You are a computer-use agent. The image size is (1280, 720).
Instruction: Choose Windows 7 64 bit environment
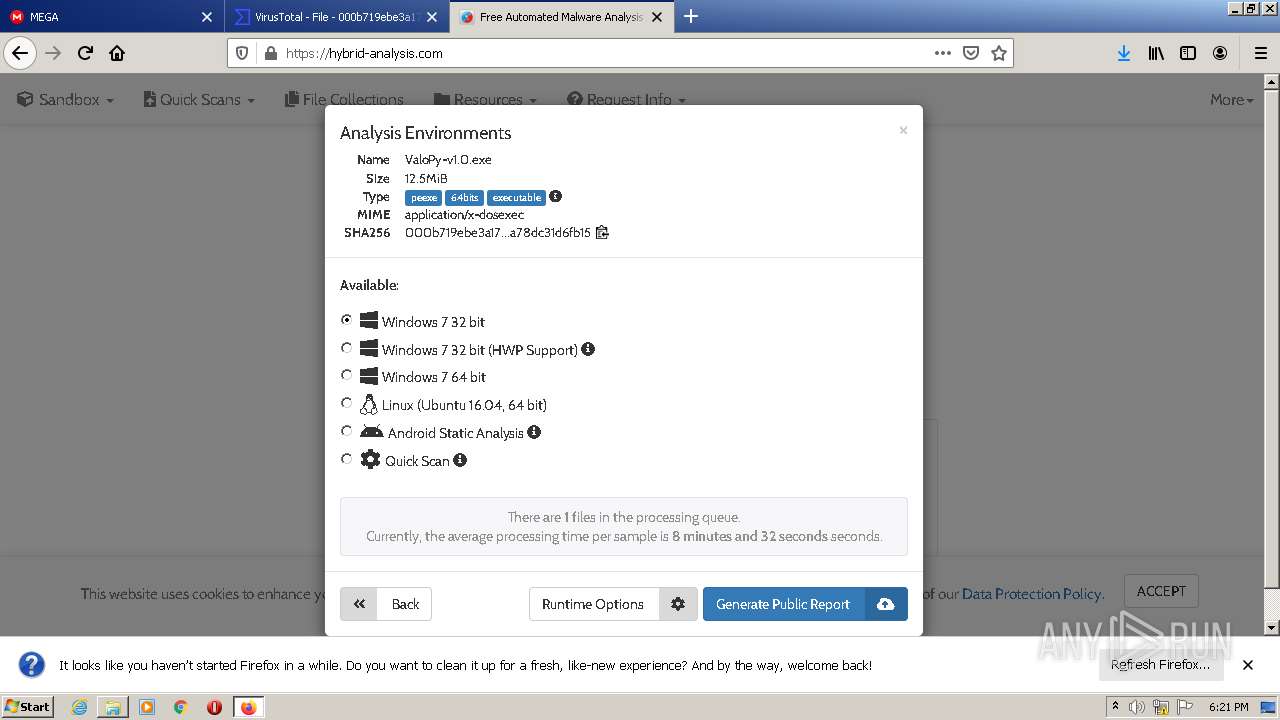click(x=347, y=375)
